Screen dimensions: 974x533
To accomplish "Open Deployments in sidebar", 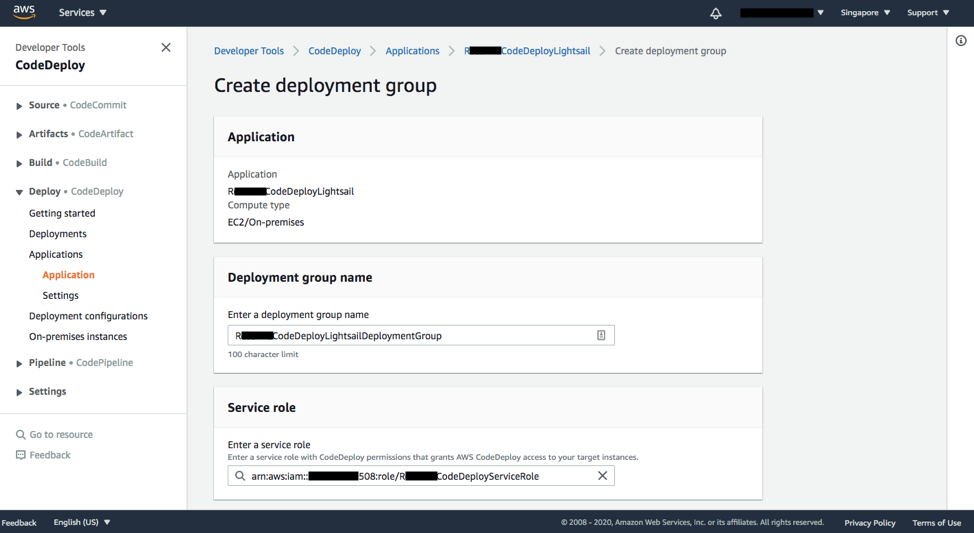I will click(x=58, y=234).
